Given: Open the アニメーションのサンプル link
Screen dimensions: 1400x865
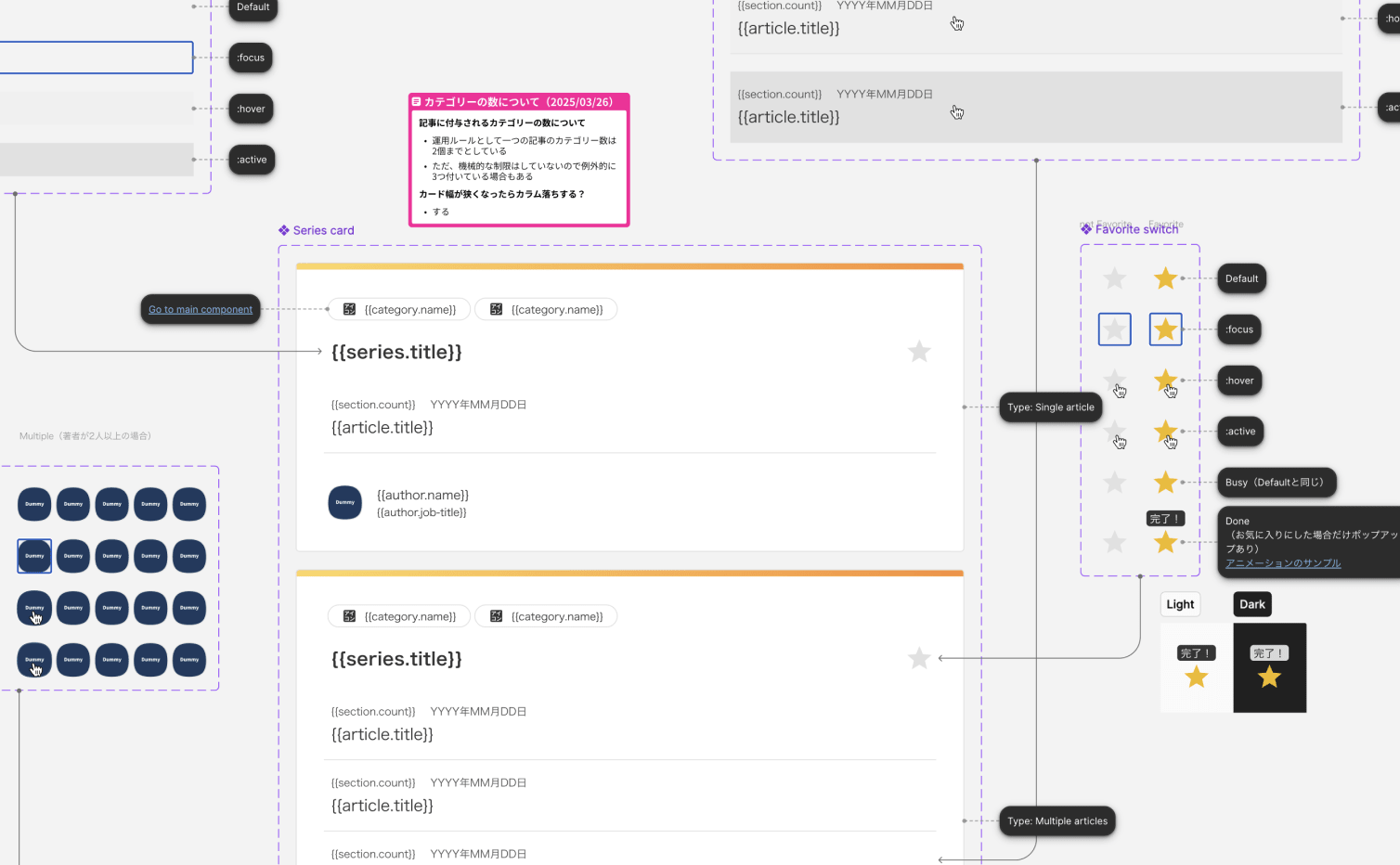Looking at the screenshot, I should coord(1282,563).
